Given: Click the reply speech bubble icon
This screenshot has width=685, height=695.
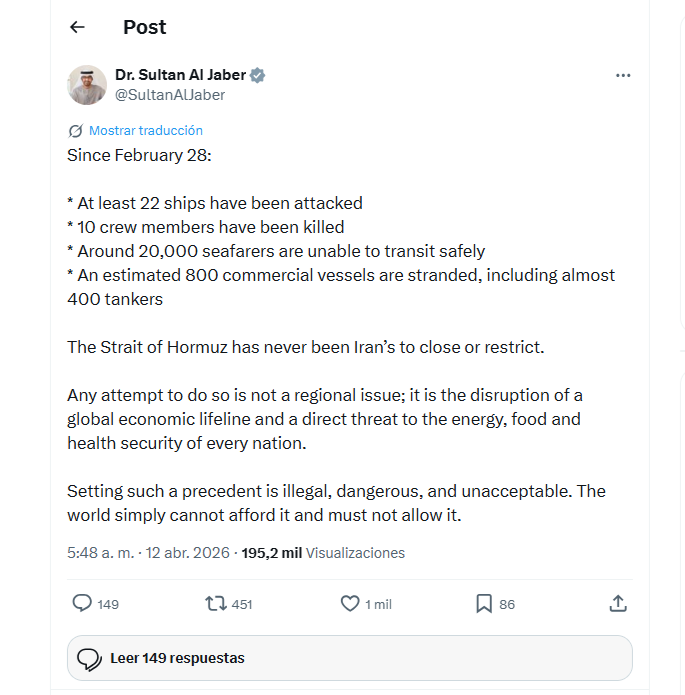Looking at the screenshot, I should (83, 604).
